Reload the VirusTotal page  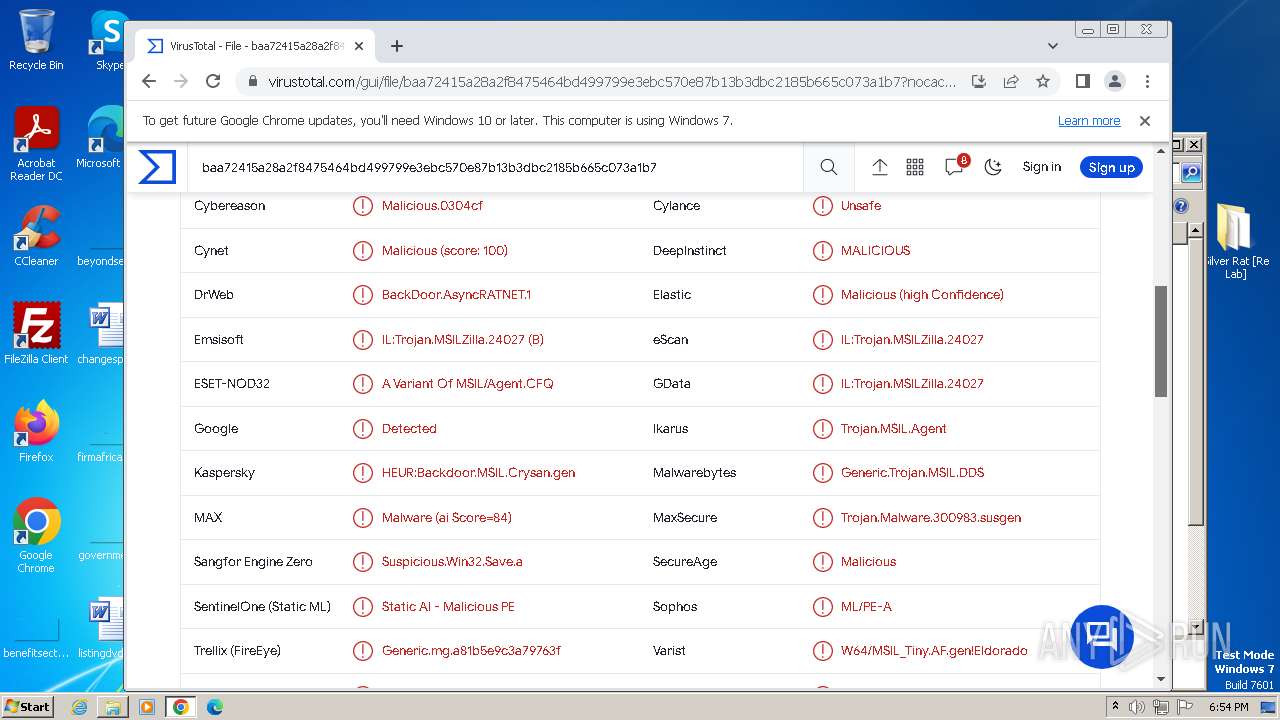pyautogui.click(x=213, y=81)
